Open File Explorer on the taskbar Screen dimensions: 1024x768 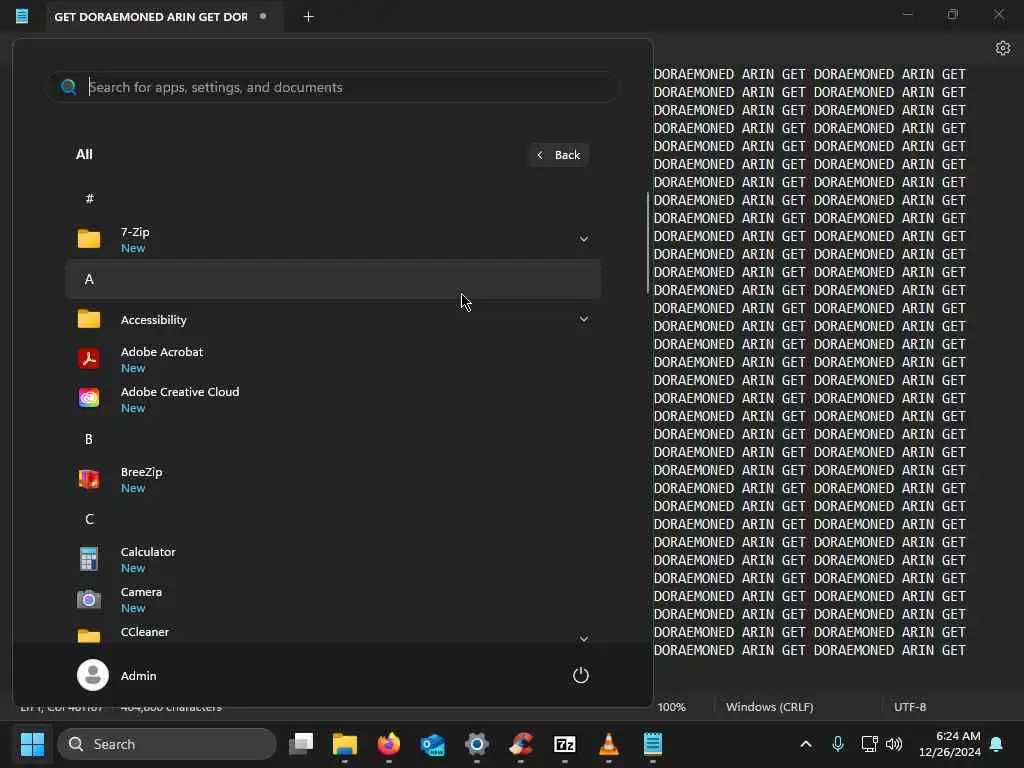point(345,744)
